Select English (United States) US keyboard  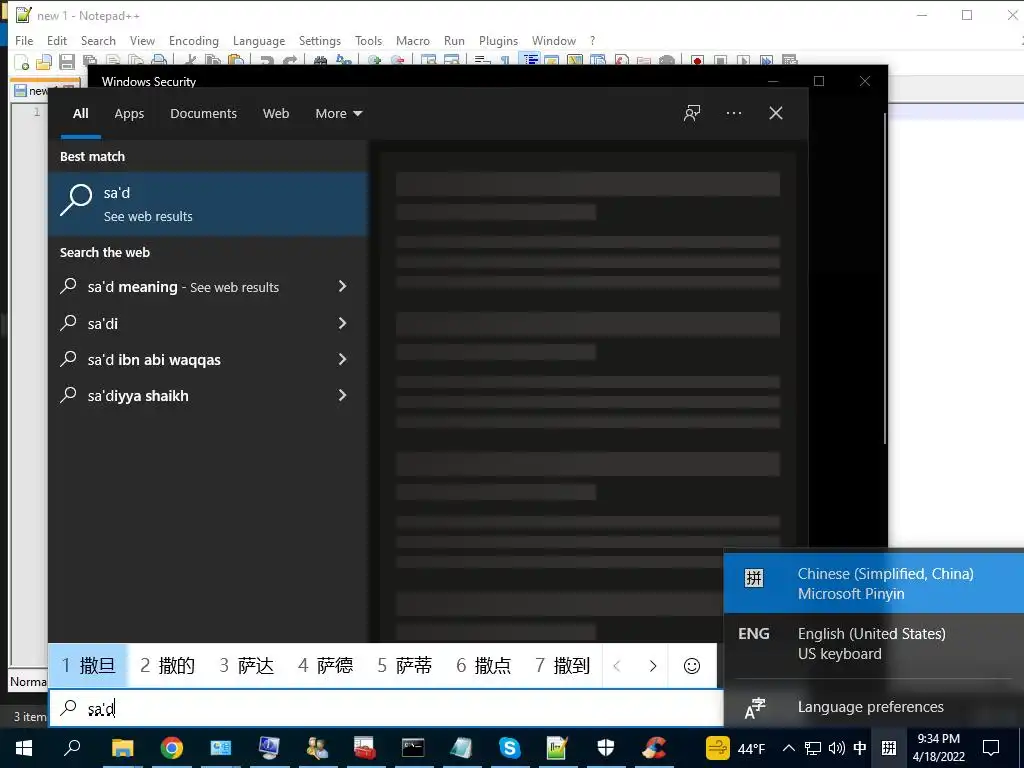(874, 643)
